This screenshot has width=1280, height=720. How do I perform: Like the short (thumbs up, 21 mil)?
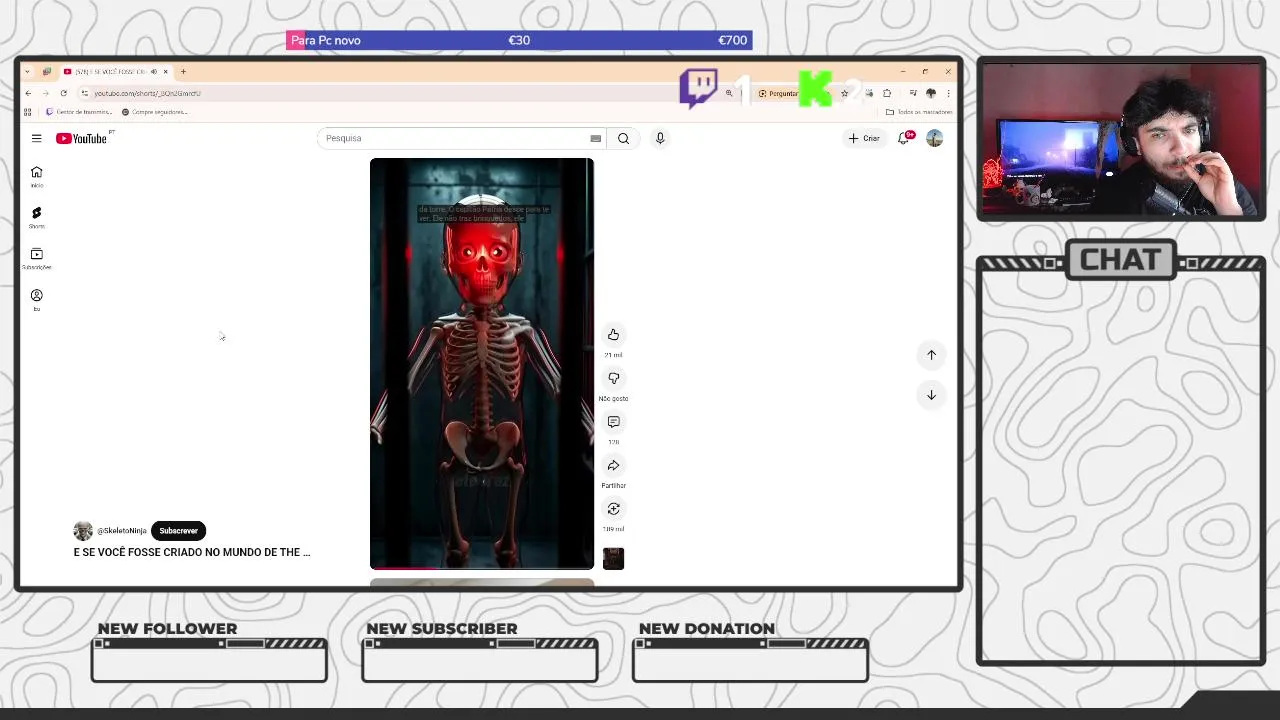(x=613, y=335)
